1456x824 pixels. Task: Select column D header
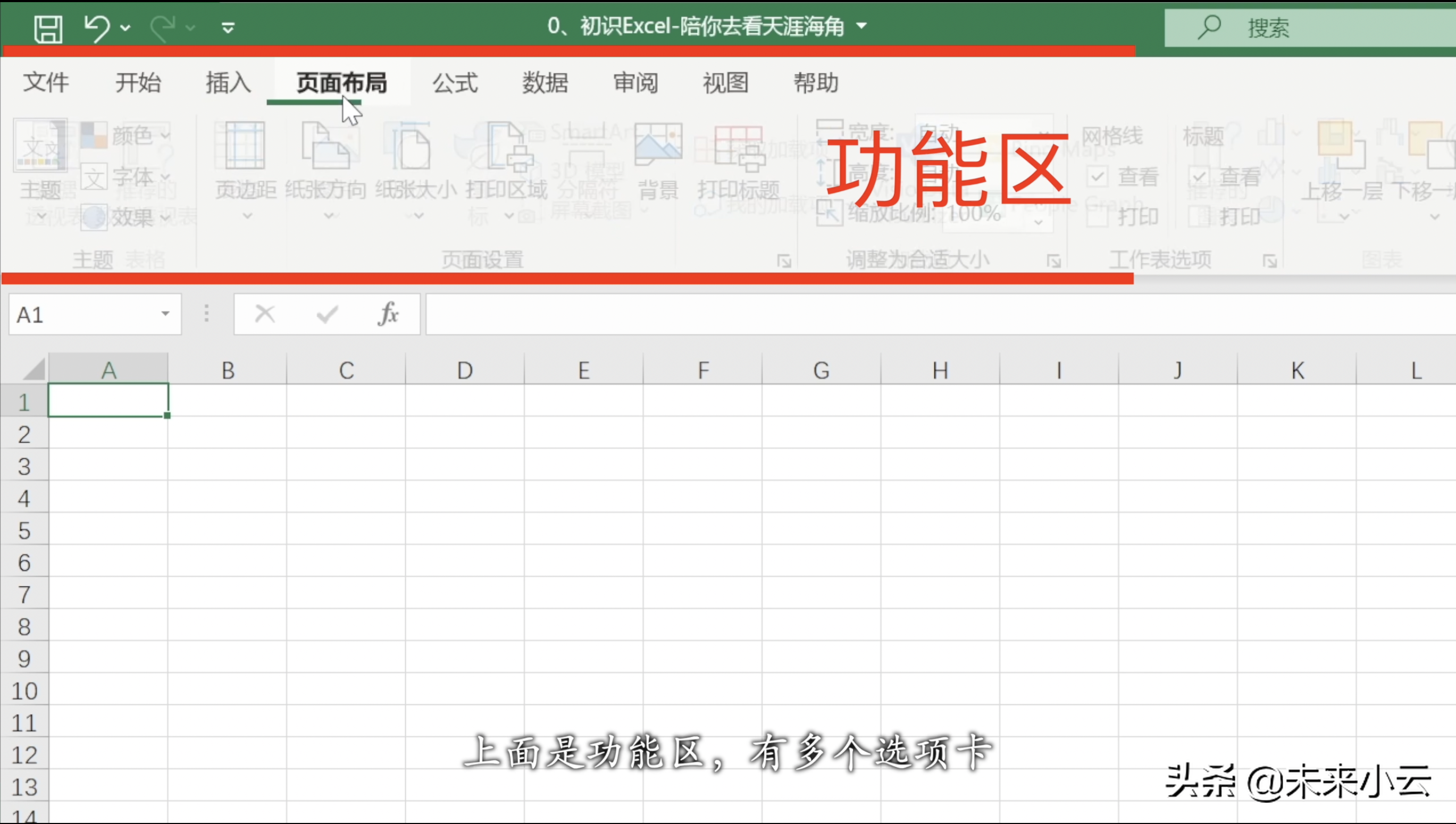(x=465, y=370)
